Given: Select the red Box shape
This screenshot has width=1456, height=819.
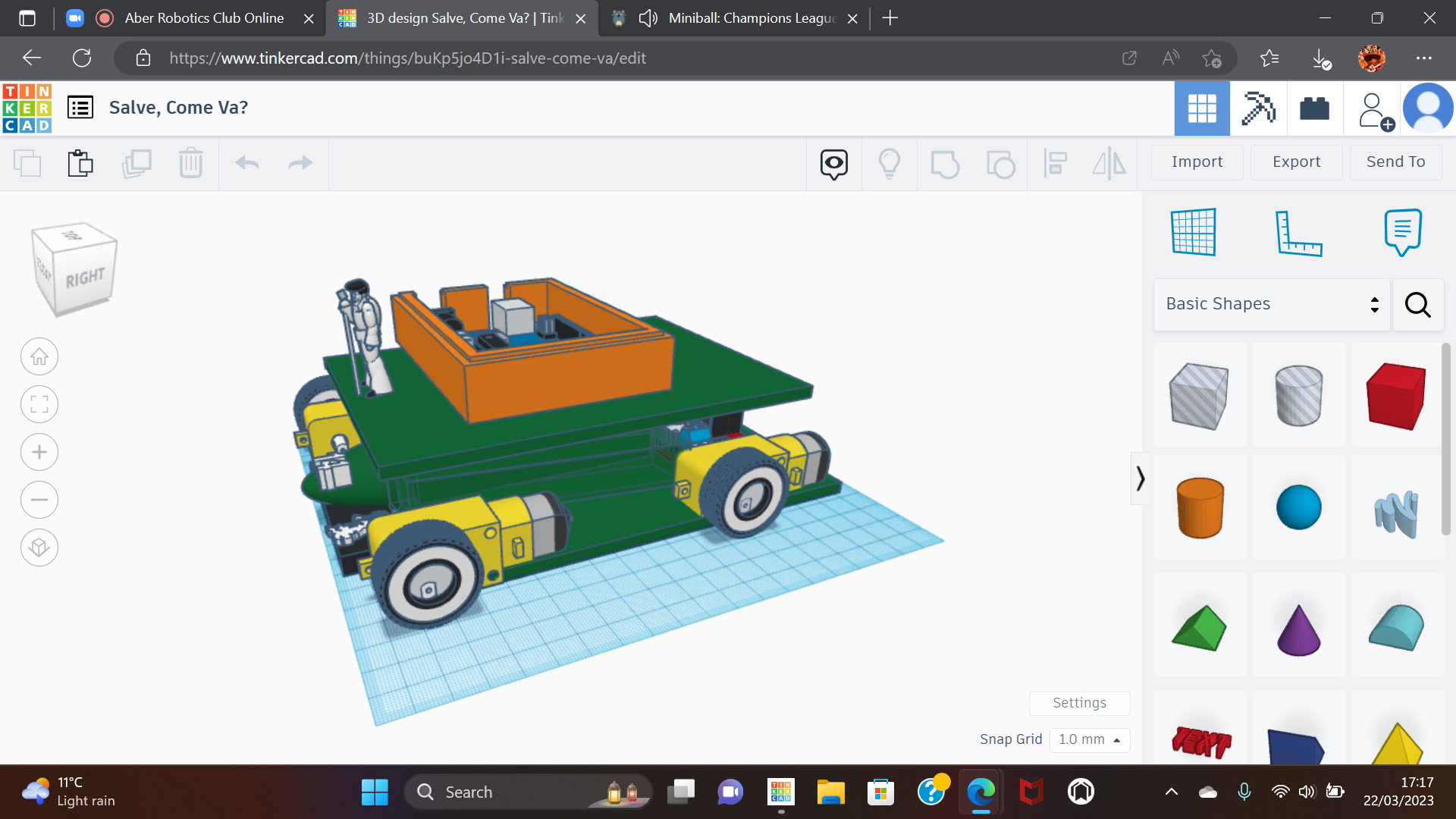Looking at the screenshot, I should (x=1396, y=395).
